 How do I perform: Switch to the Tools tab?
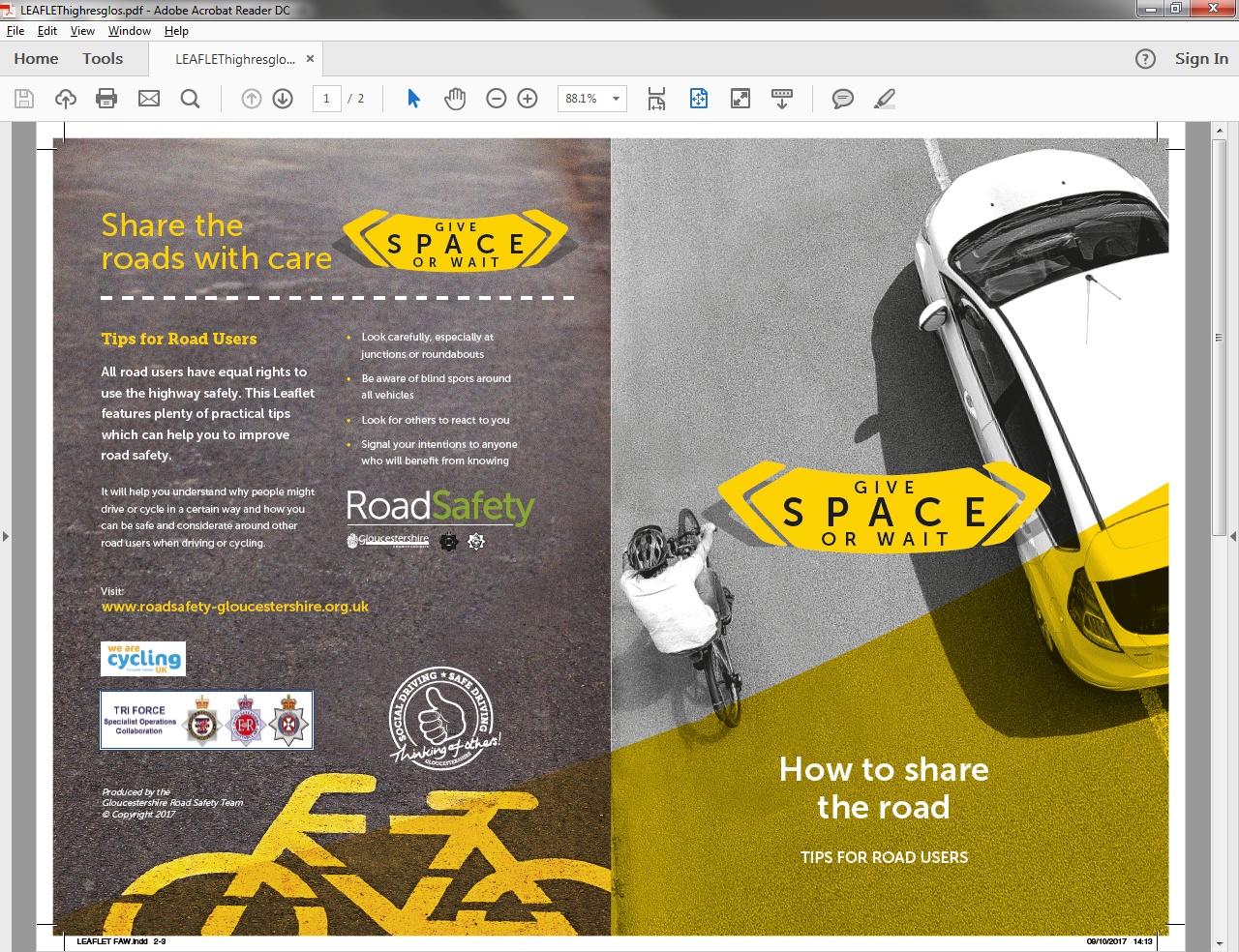click(x=103, y=59)
